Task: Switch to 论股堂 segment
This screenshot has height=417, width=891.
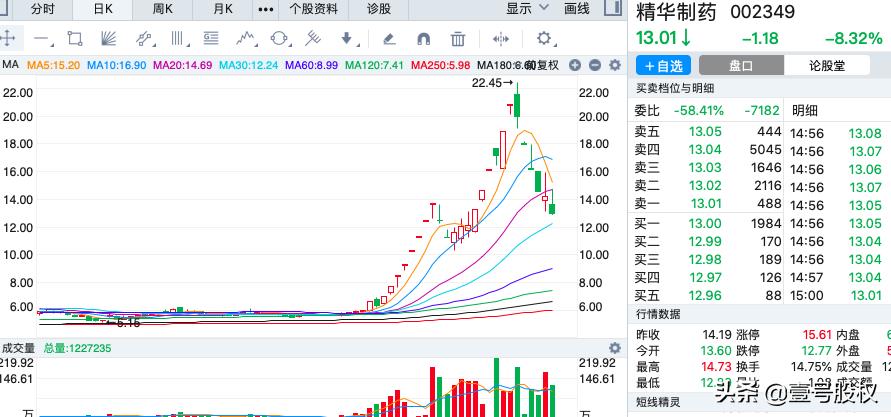Action: pos(827,65)
